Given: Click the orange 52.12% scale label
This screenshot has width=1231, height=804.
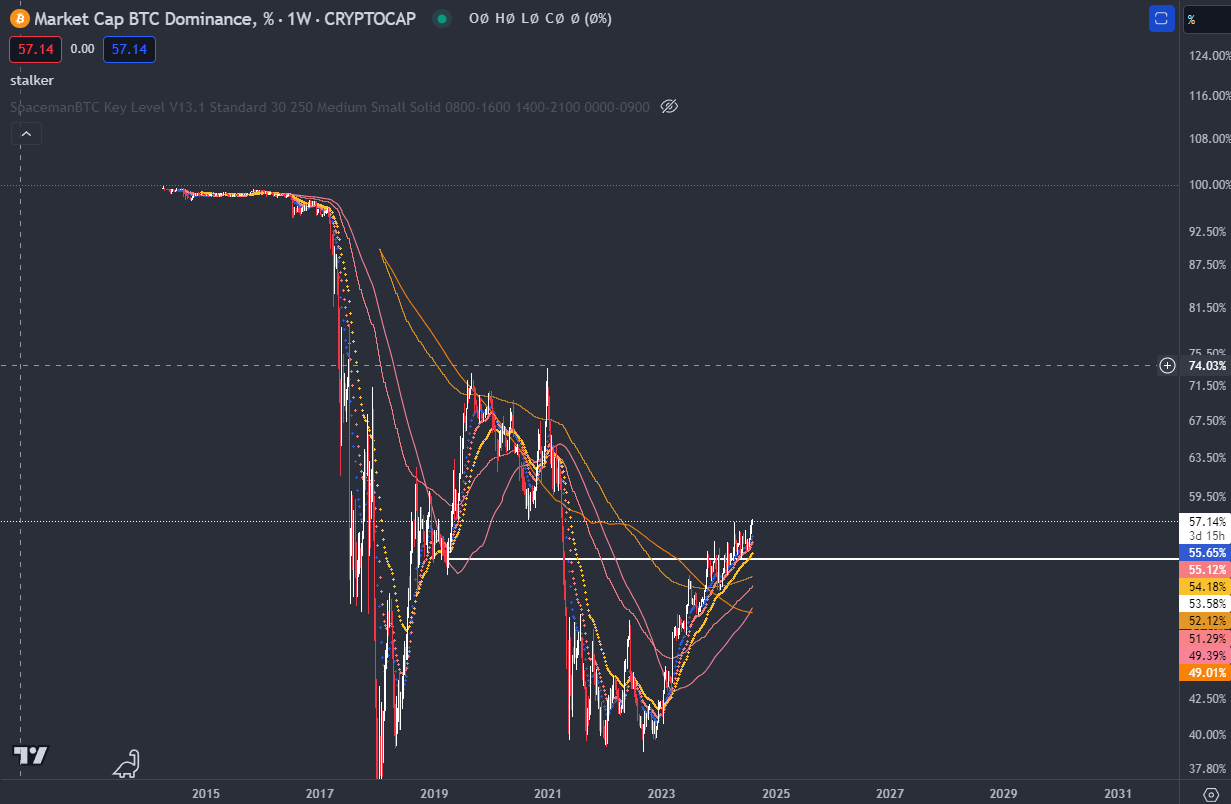Looking at the screenshot, I should coord(1206,620).
